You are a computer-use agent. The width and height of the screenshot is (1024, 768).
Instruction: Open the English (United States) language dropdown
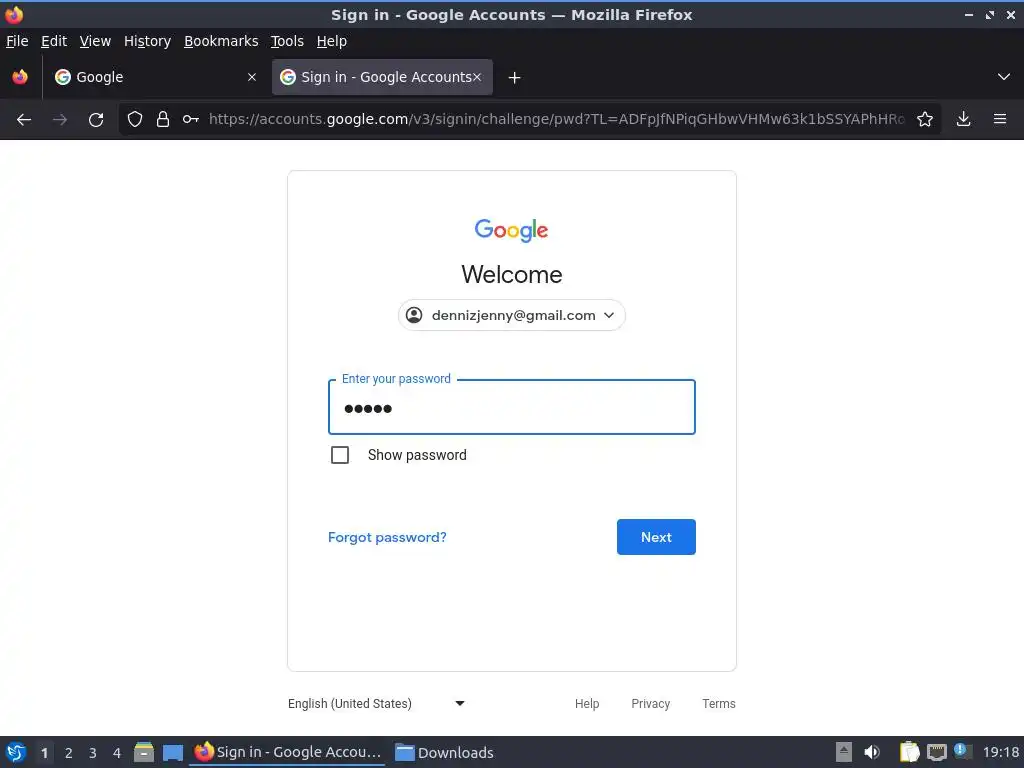click(x=376, y=703)
